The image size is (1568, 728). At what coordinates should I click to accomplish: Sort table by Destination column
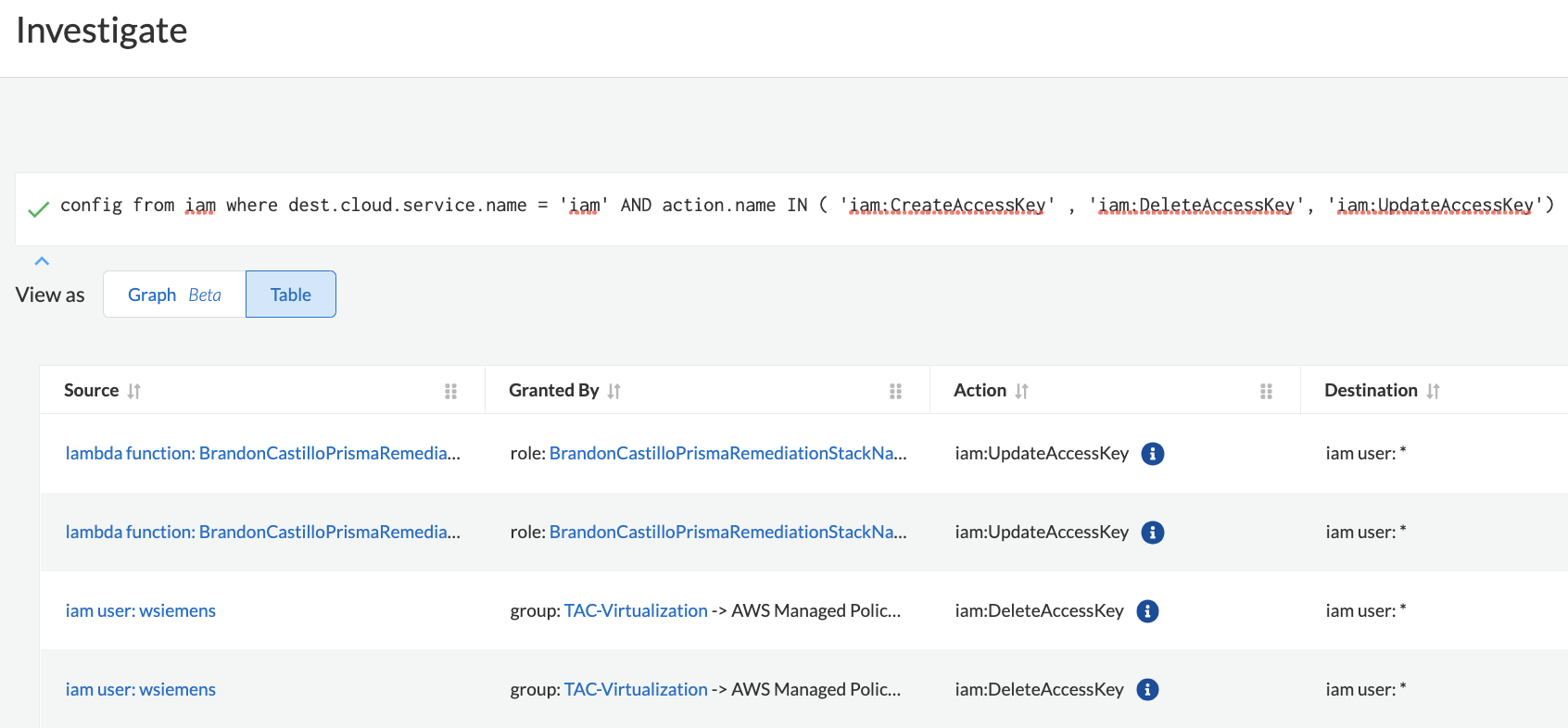tap(1433, 391)
